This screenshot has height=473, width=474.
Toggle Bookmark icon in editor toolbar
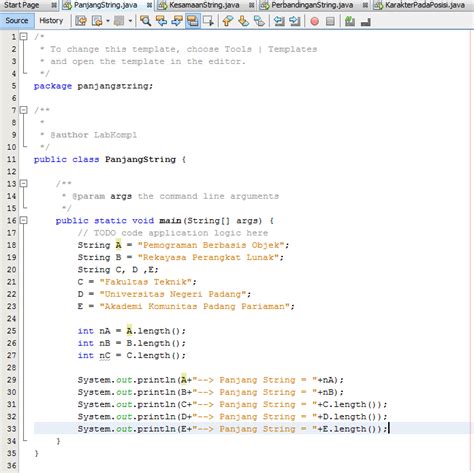point(259,21)
